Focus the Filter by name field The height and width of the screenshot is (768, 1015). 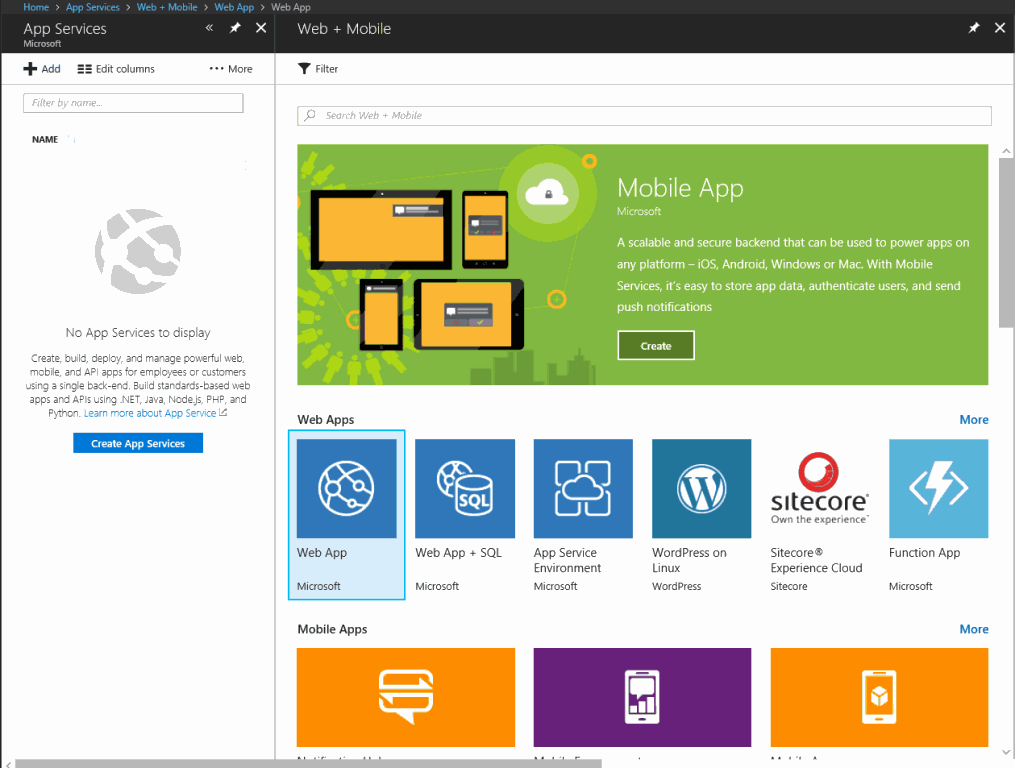pyautogui.click(x=133, y=103)
